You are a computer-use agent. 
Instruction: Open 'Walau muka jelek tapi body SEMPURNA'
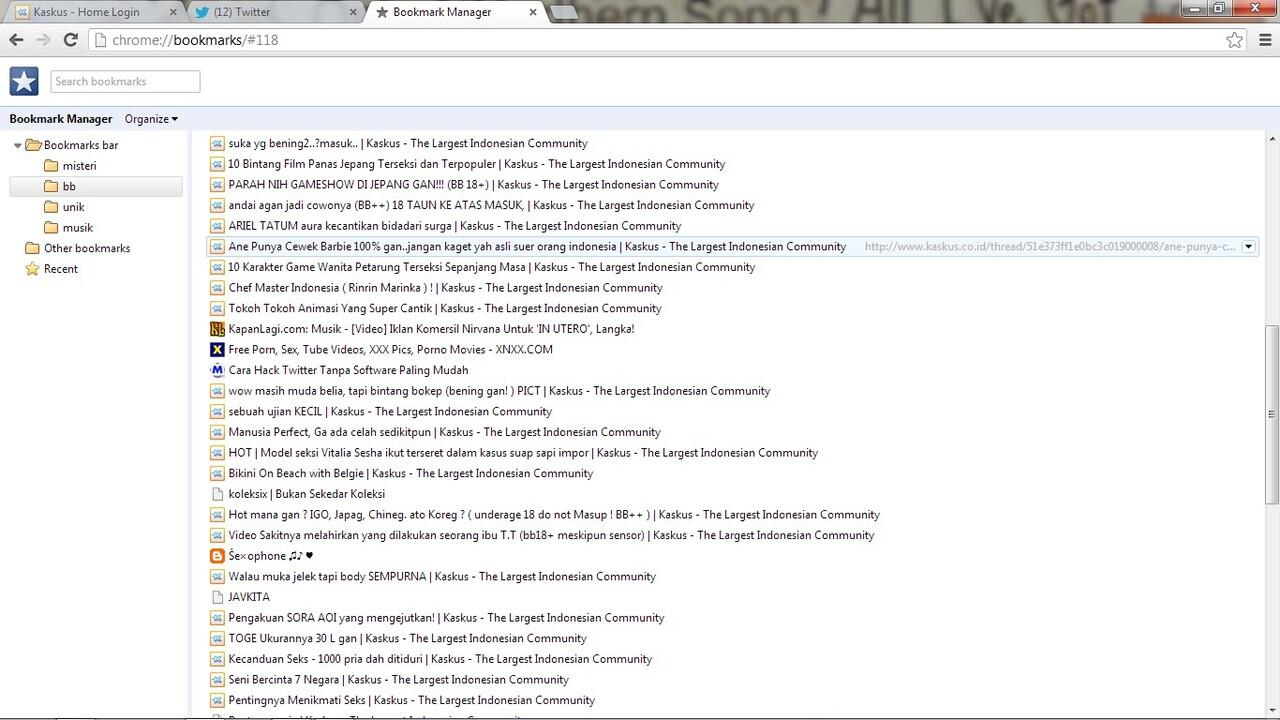click(442, 577)
